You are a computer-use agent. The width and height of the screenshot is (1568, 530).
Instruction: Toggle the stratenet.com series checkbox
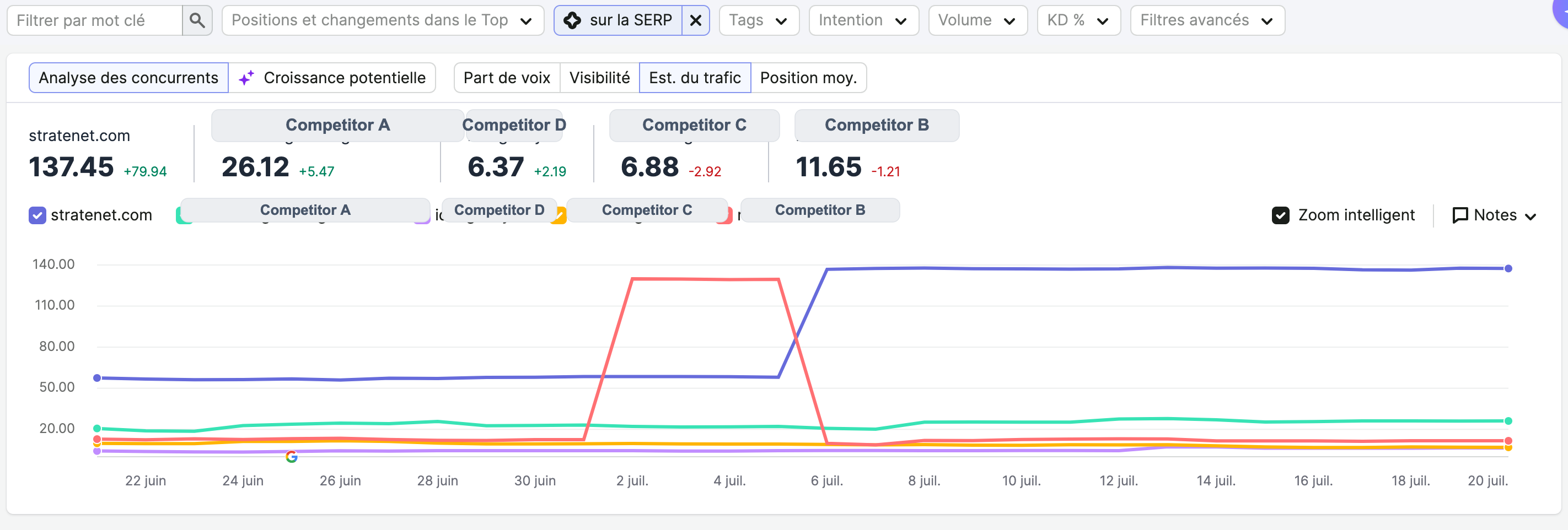(x=37, y=215)
